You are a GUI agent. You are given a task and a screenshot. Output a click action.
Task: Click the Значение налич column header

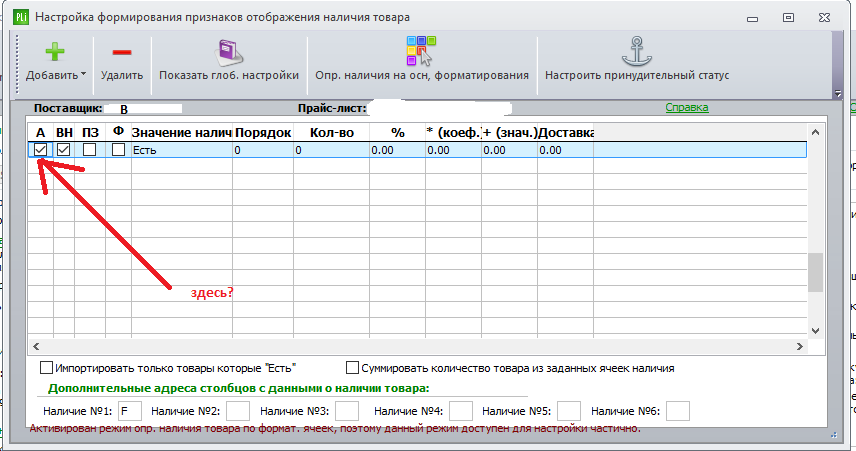[182, 133]
